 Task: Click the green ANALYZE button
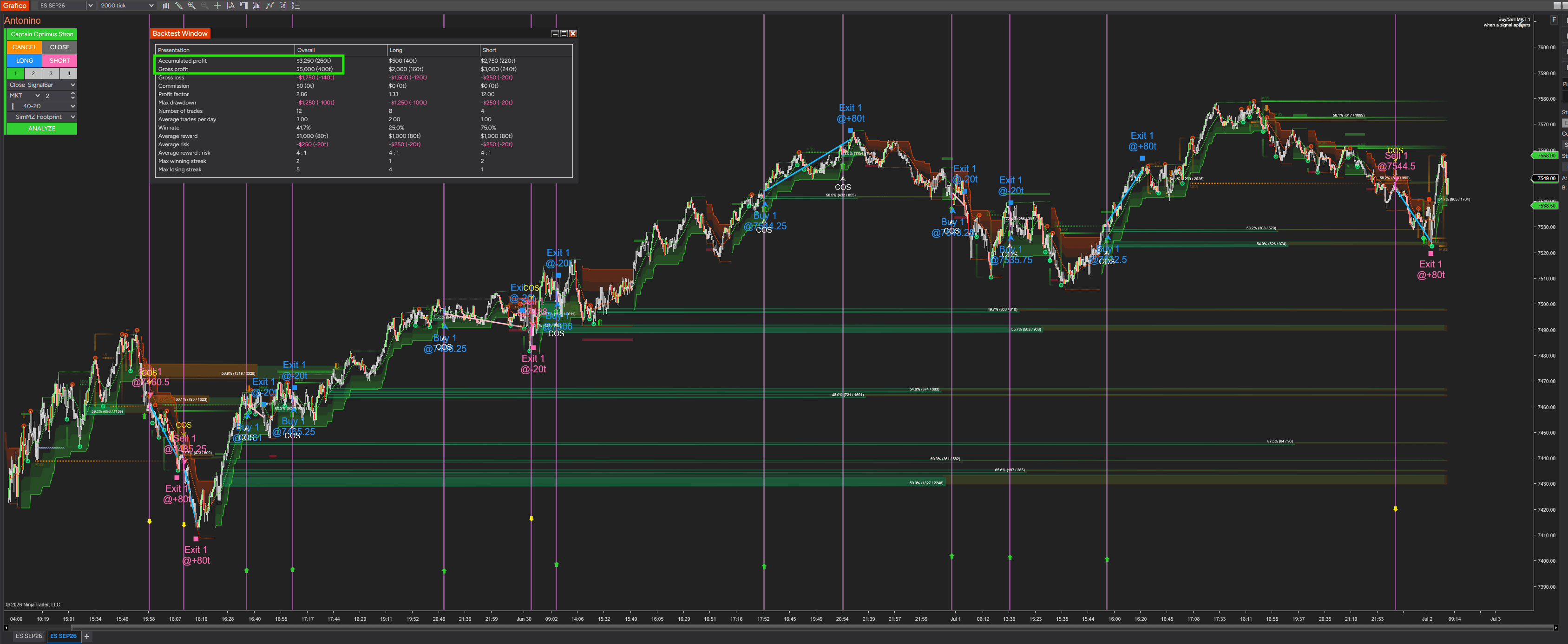point(41,128)
